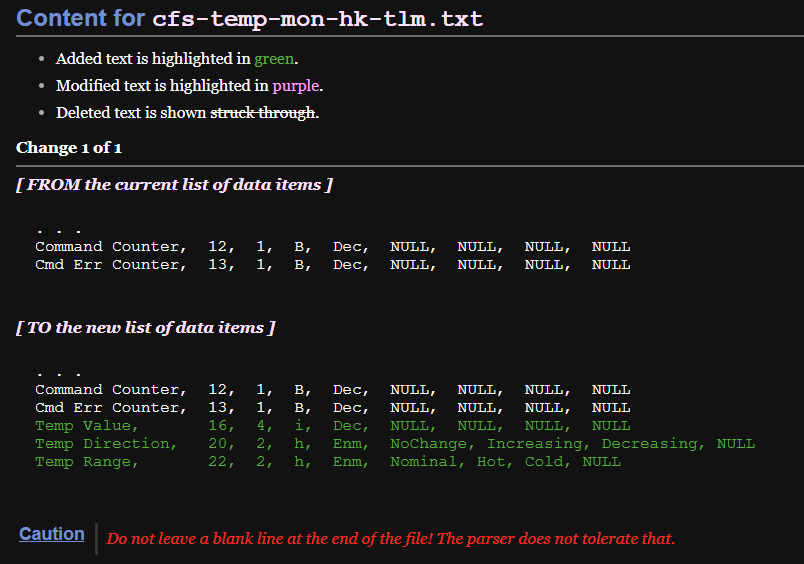Click the 'Decreasing' enum value

[653, 444]
